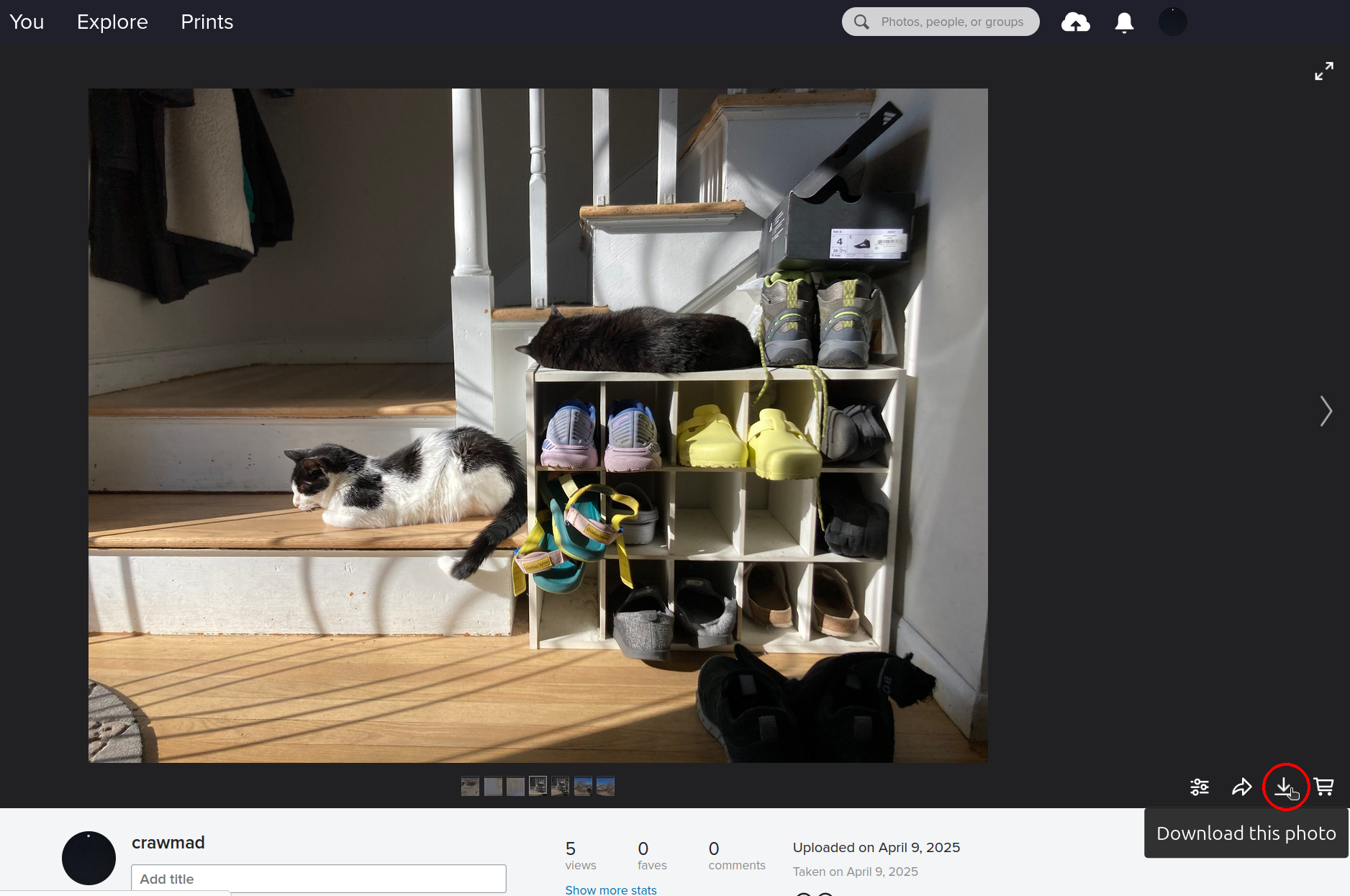Open the share photo icon

coord(1241,787)
